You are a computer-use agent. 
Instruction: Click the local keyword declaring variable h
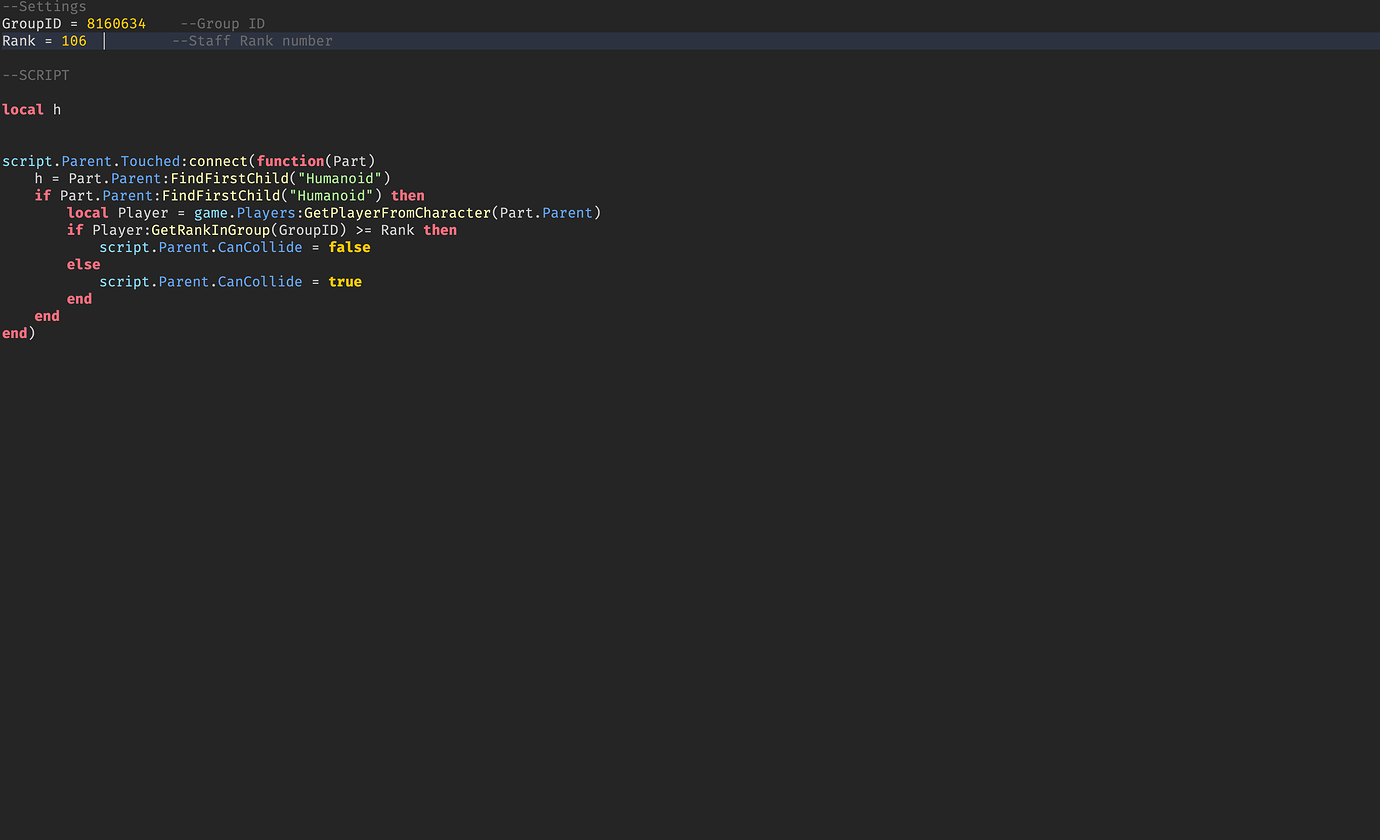click(23, 109)
